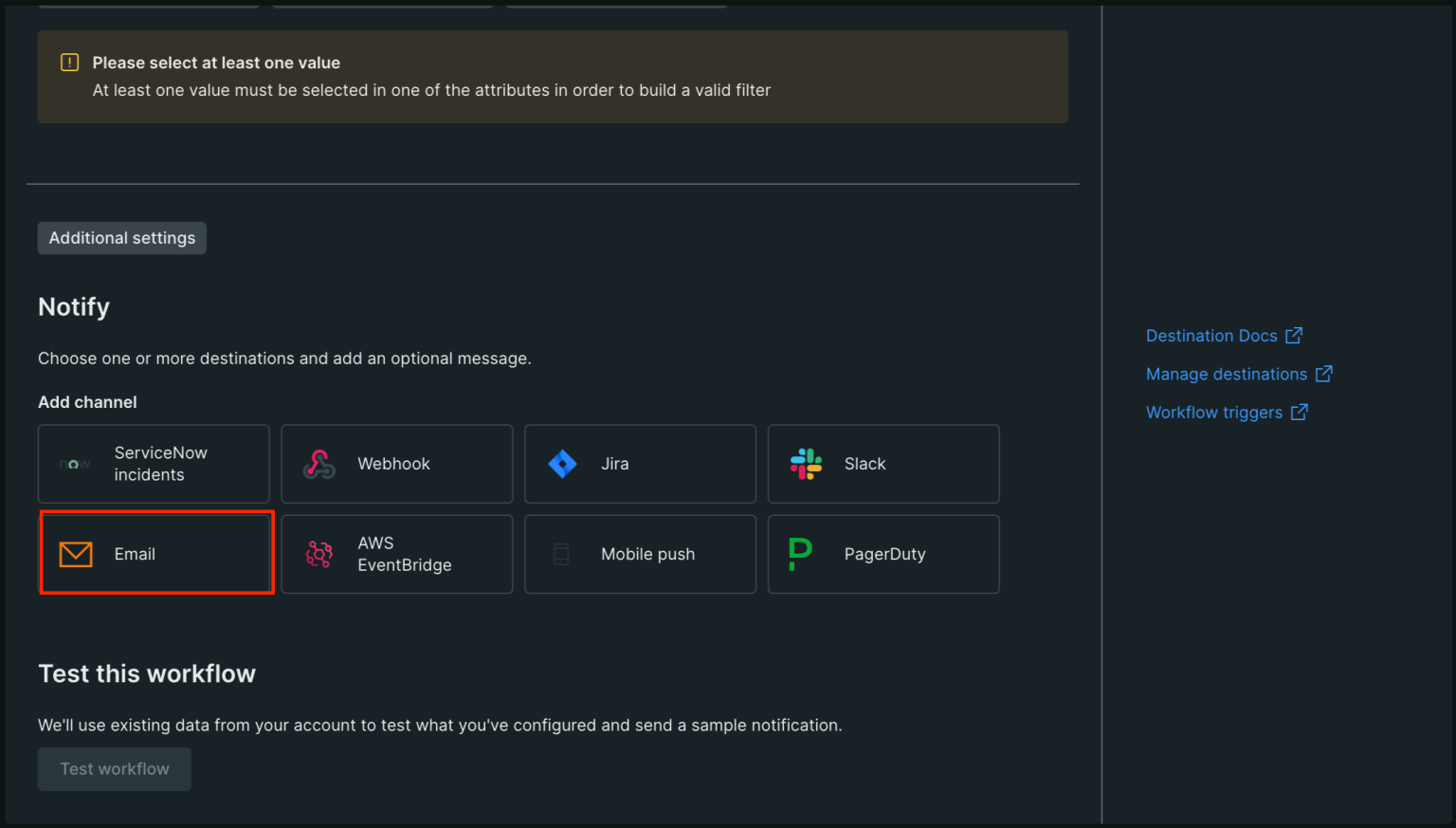Click the green PagerDuty icon
1456x828 pixels.
(800, 554)
